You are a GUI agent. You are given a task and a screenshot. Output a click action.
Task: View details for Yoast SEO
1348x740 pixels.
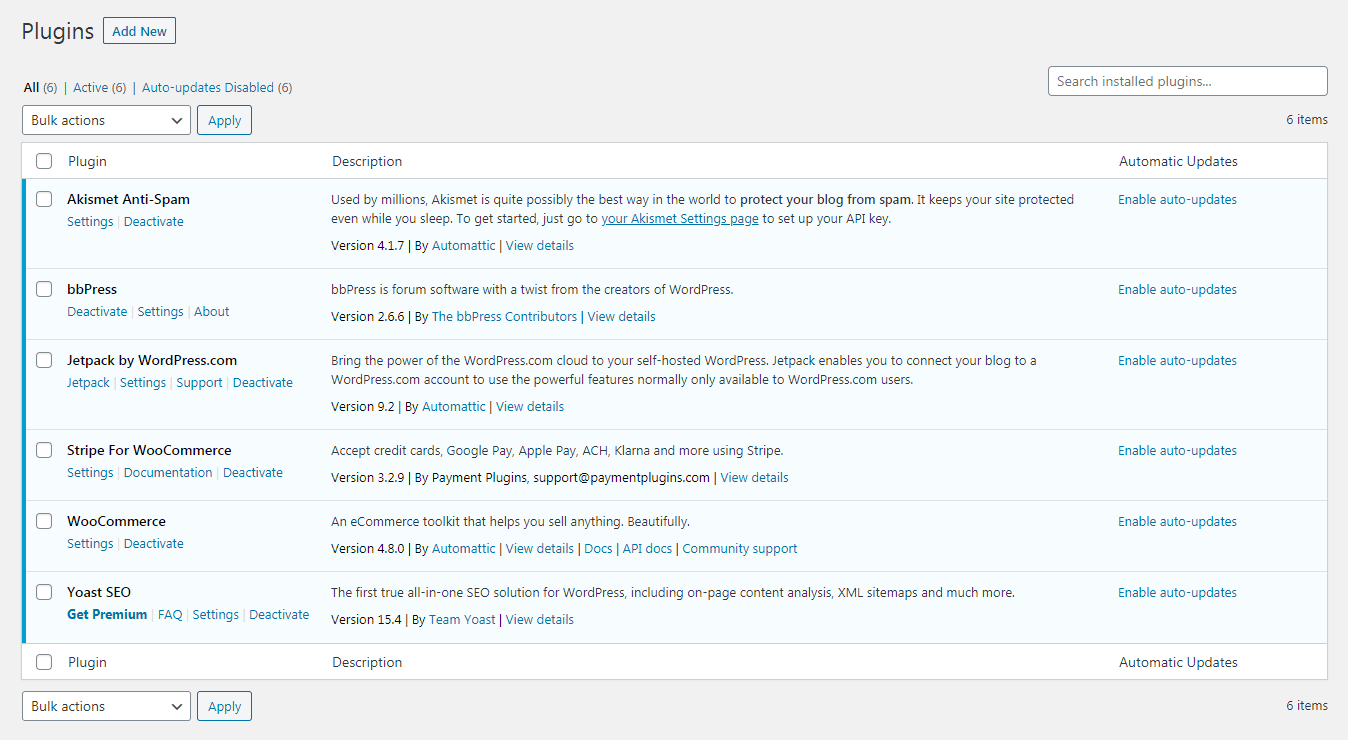[540, 619]
